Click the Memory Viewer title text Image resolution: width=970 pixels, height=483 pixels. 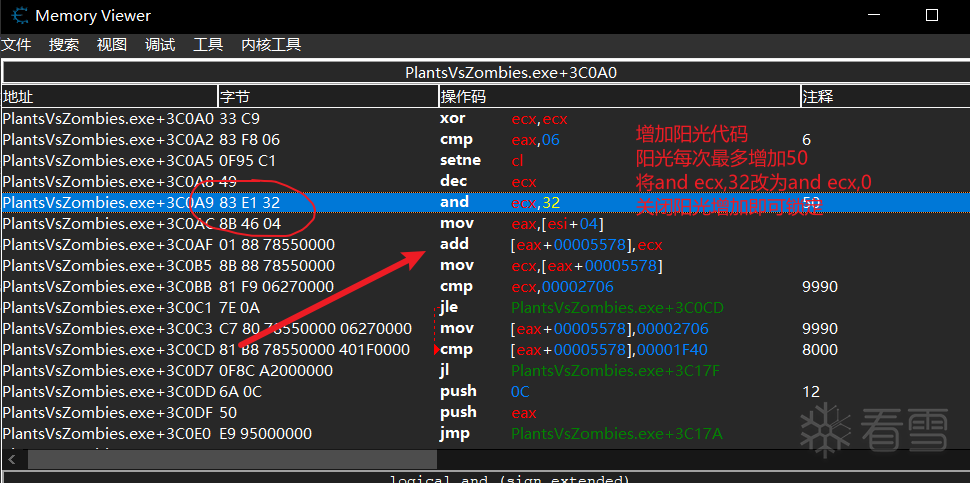coord(93,15)
